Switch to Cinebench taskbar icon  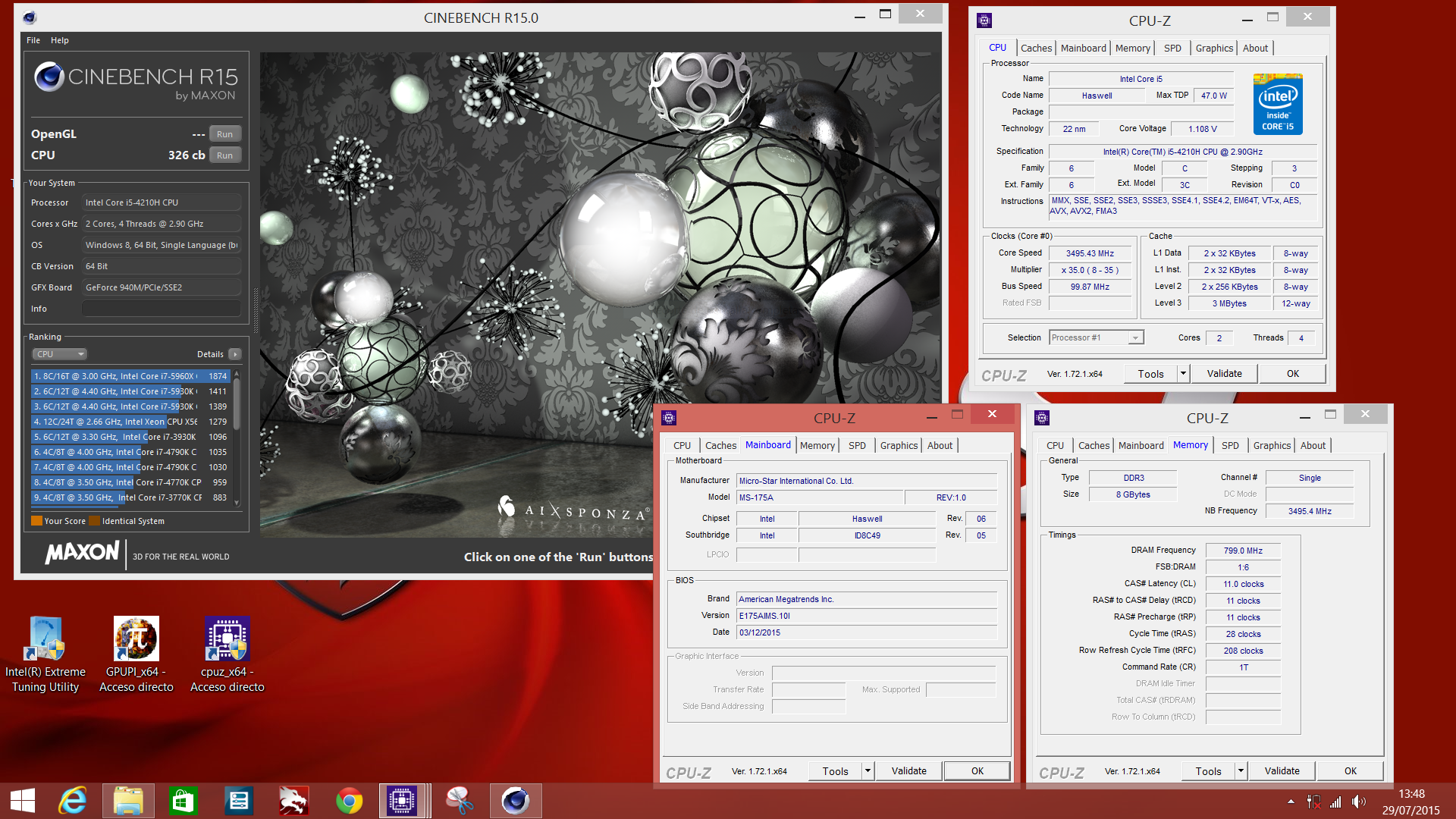[516, 801]
